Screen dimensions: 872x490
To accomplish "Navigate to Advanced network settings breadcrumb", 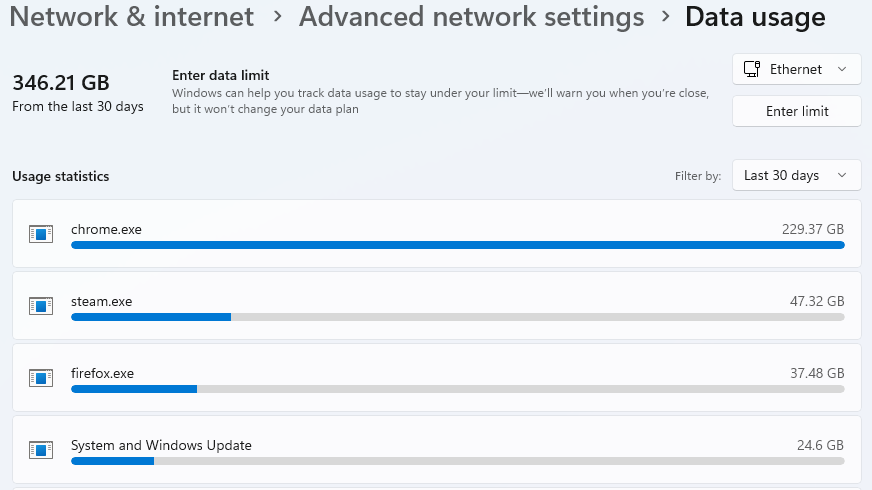I will (471, 17).
